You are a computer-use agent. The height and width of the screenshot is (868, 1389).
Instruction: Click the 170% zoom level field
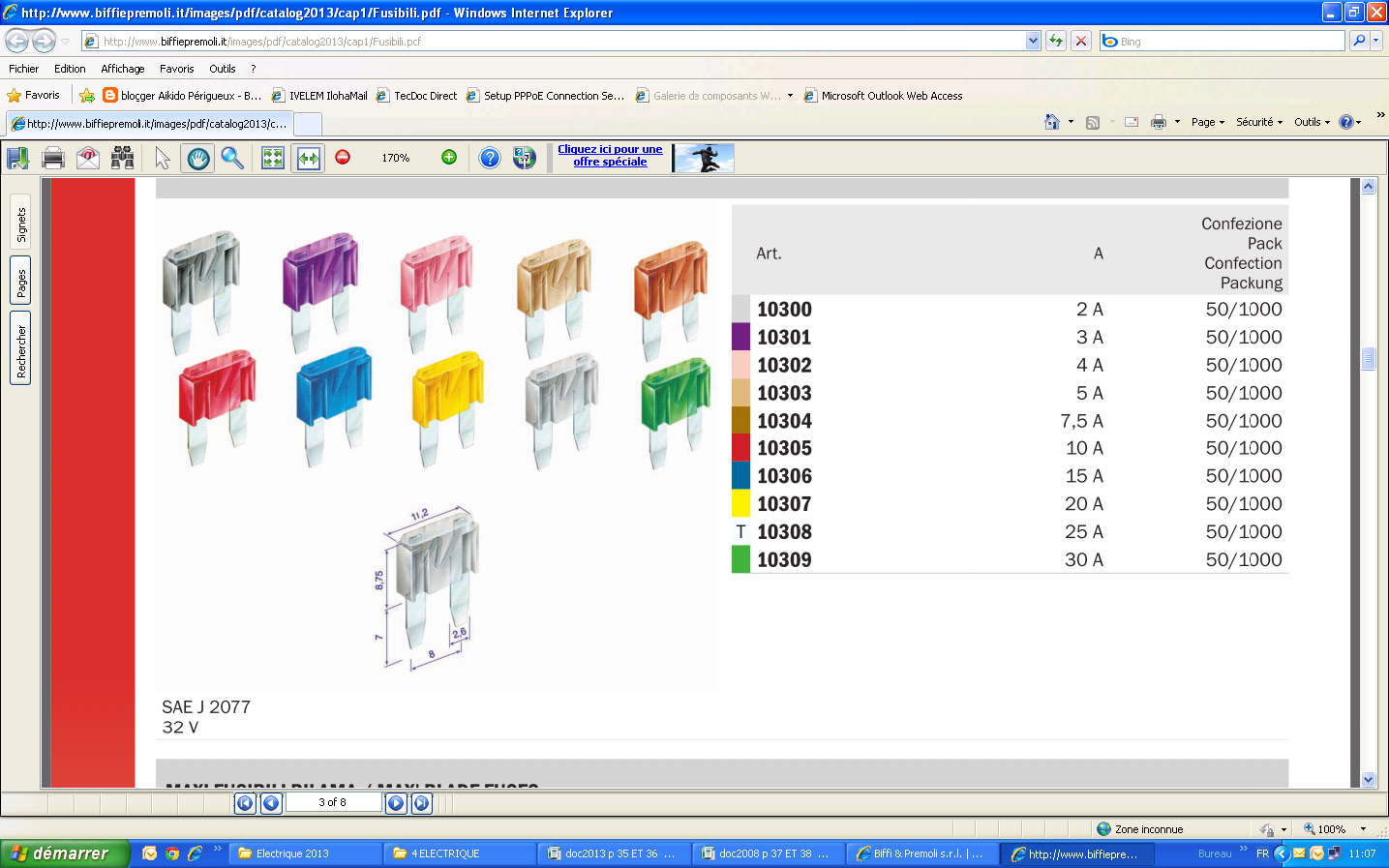click(x=395, y=158)
